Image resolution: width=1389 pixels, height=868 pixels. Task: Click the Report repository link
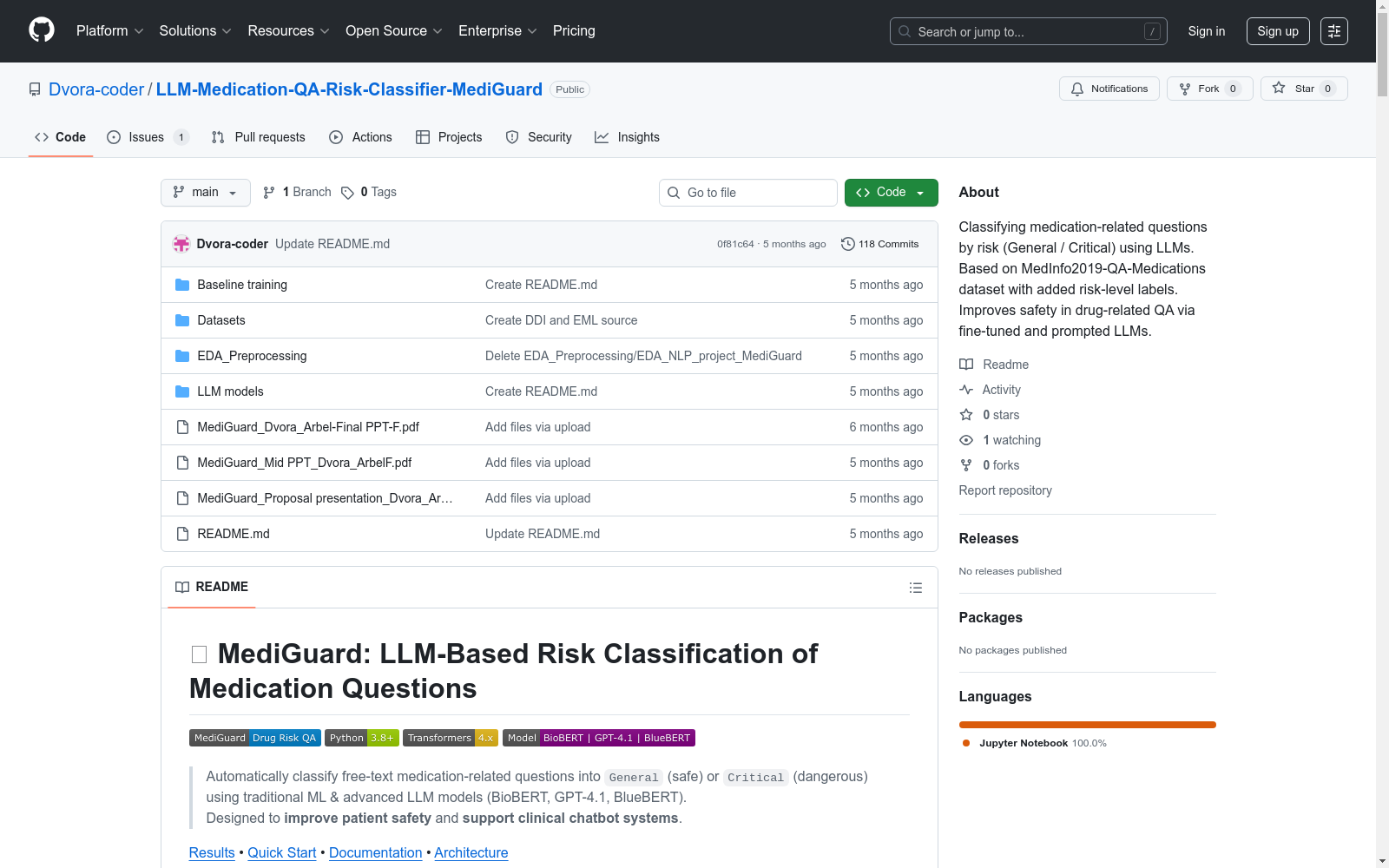pos(1005,490)
